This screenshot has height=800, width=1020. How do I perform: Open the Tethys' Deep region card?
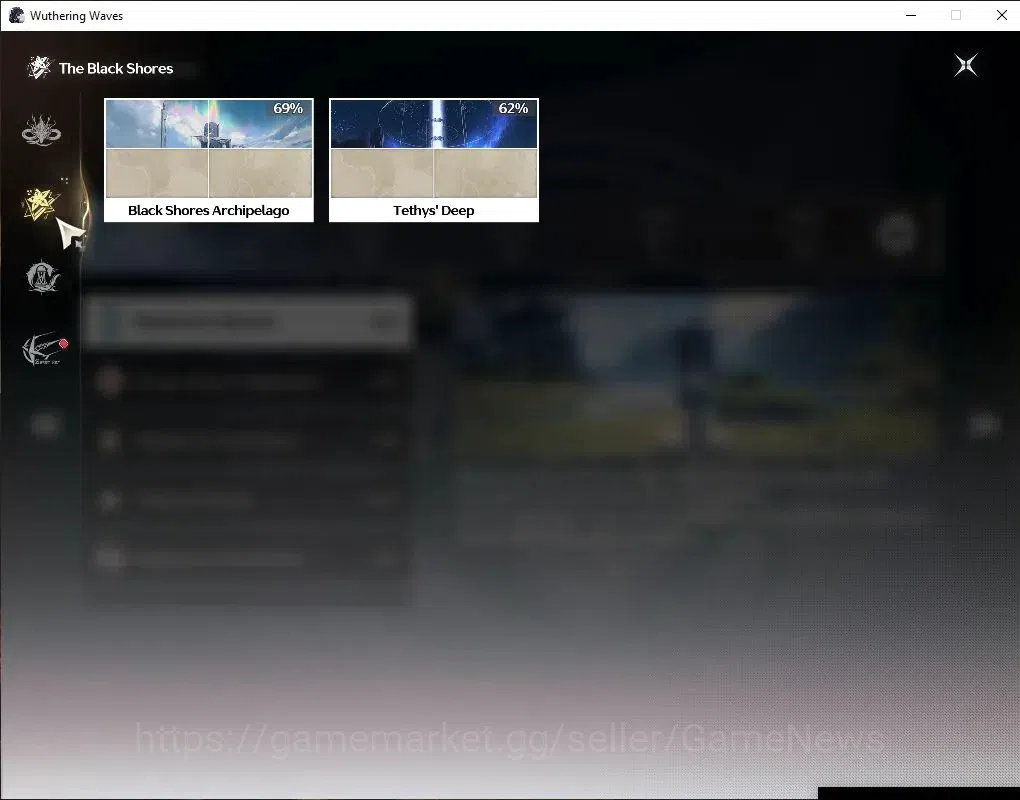434,160
